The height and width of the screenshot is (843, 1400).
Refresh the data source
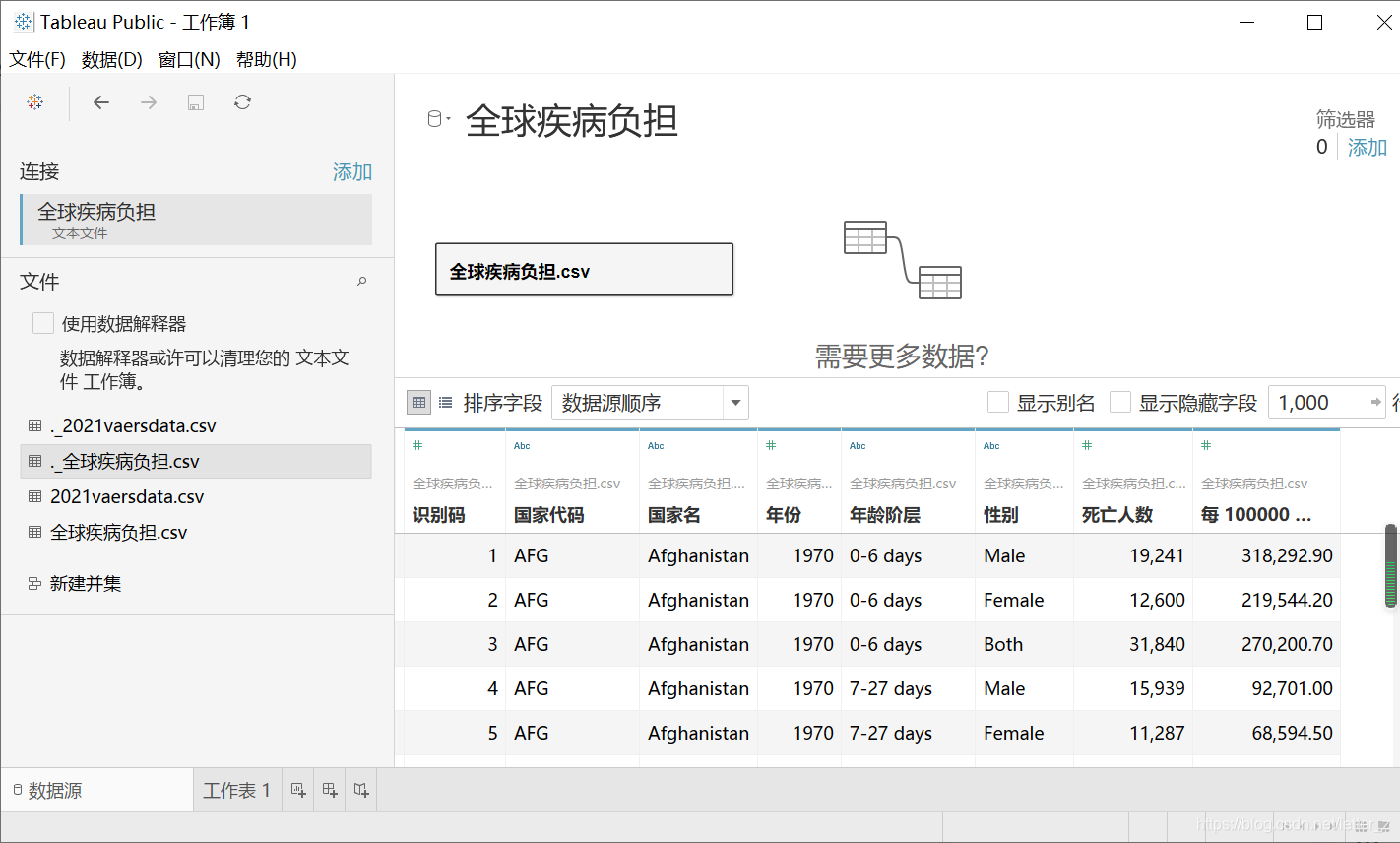point(242,102)
